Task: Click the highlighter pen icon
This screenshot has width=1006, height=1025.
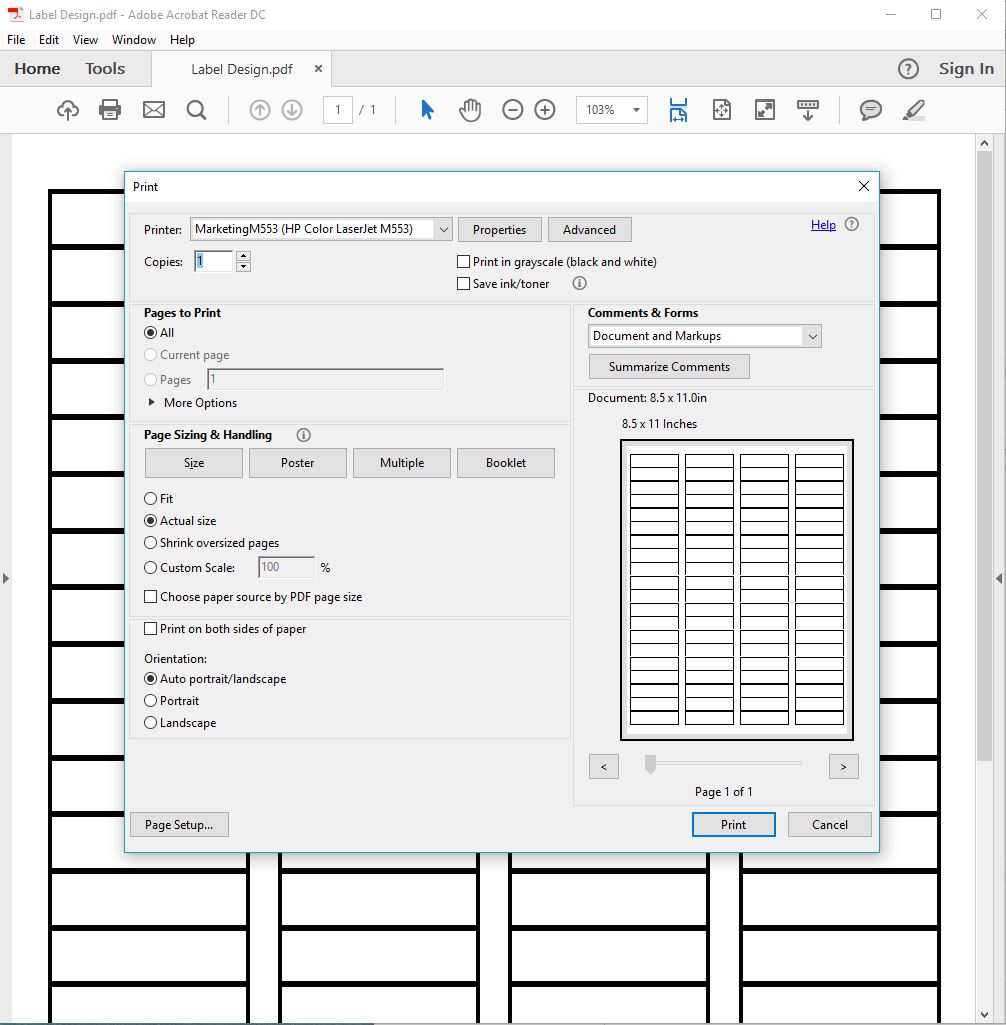Action: click(x=913, y=110)
